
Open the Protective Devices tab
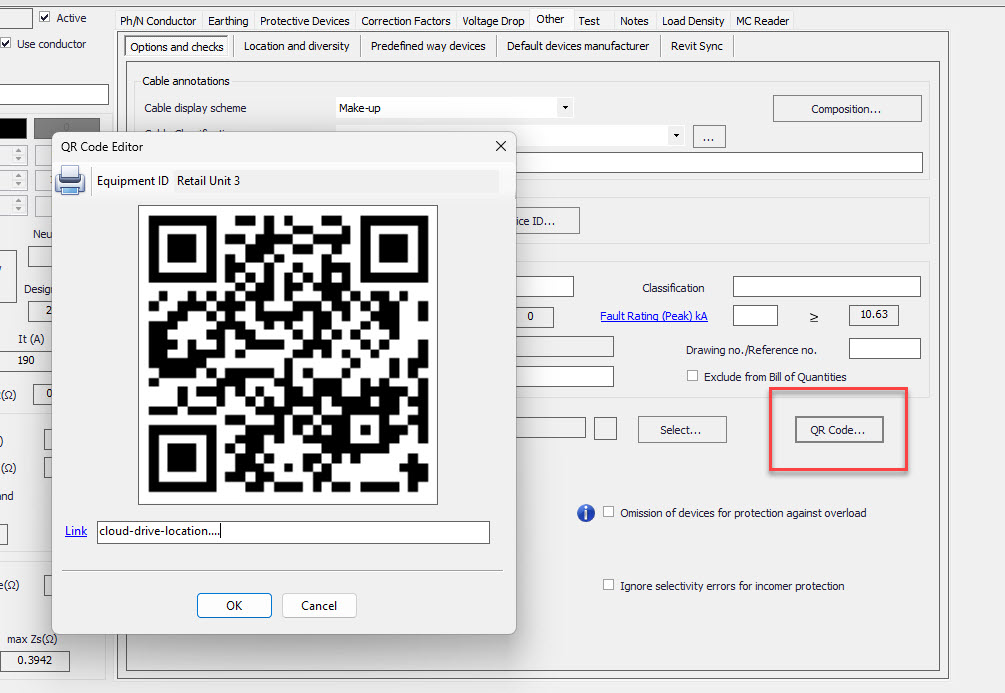point(304,21)
